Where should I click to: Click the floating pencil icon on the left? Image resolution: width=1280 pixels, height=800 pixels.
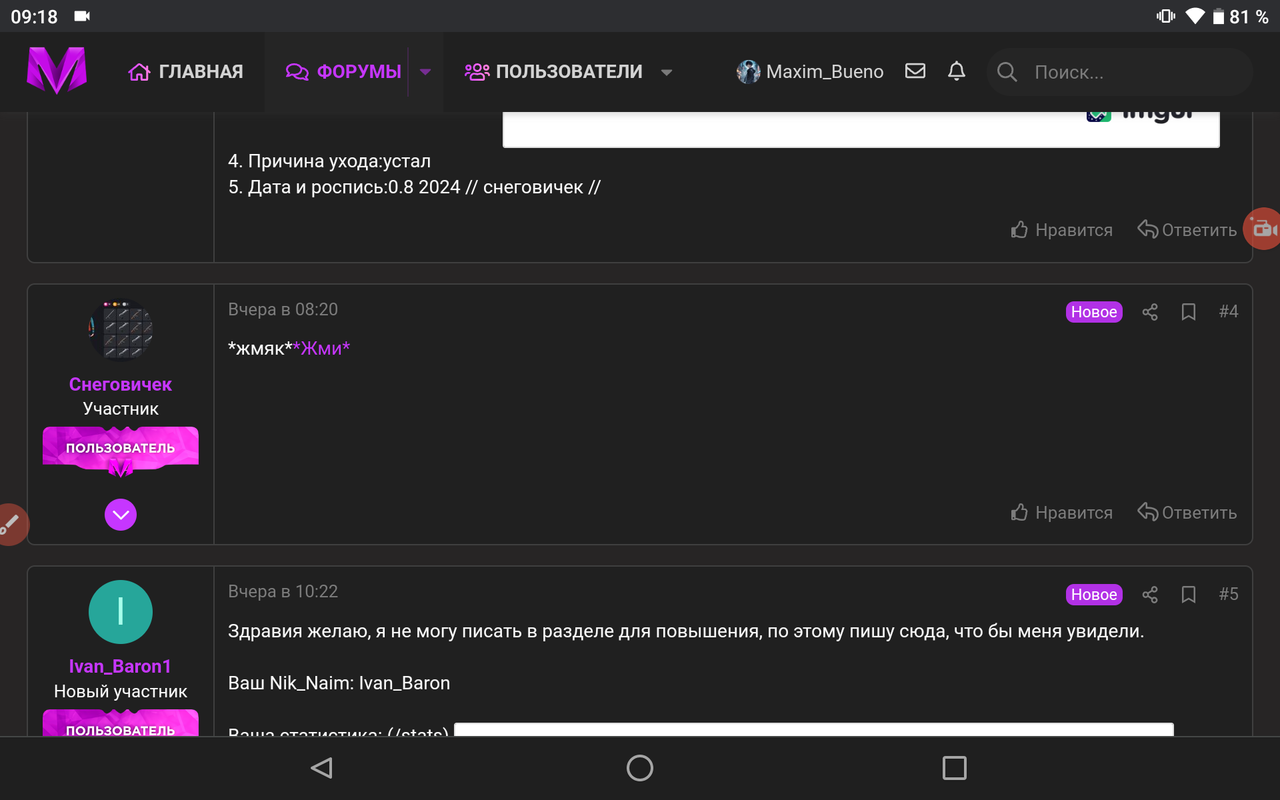coord(12,524)
